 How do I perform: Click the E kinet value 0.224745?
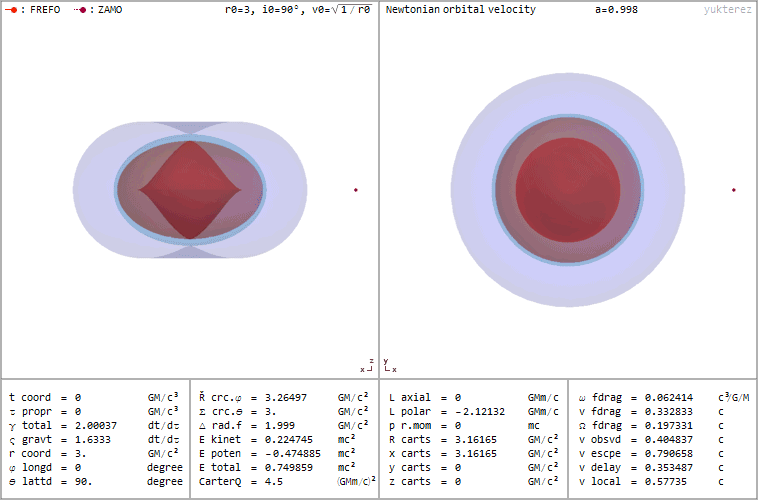click(289, 440)
